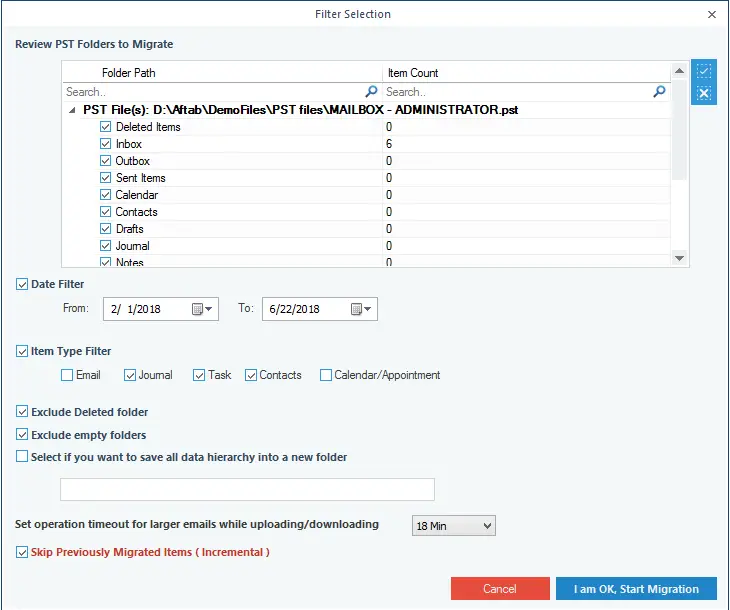Viewport: 730px width, 610px height.
Task: Click the folder list vertical scrollbar thumb
Action: pos(679,129)
